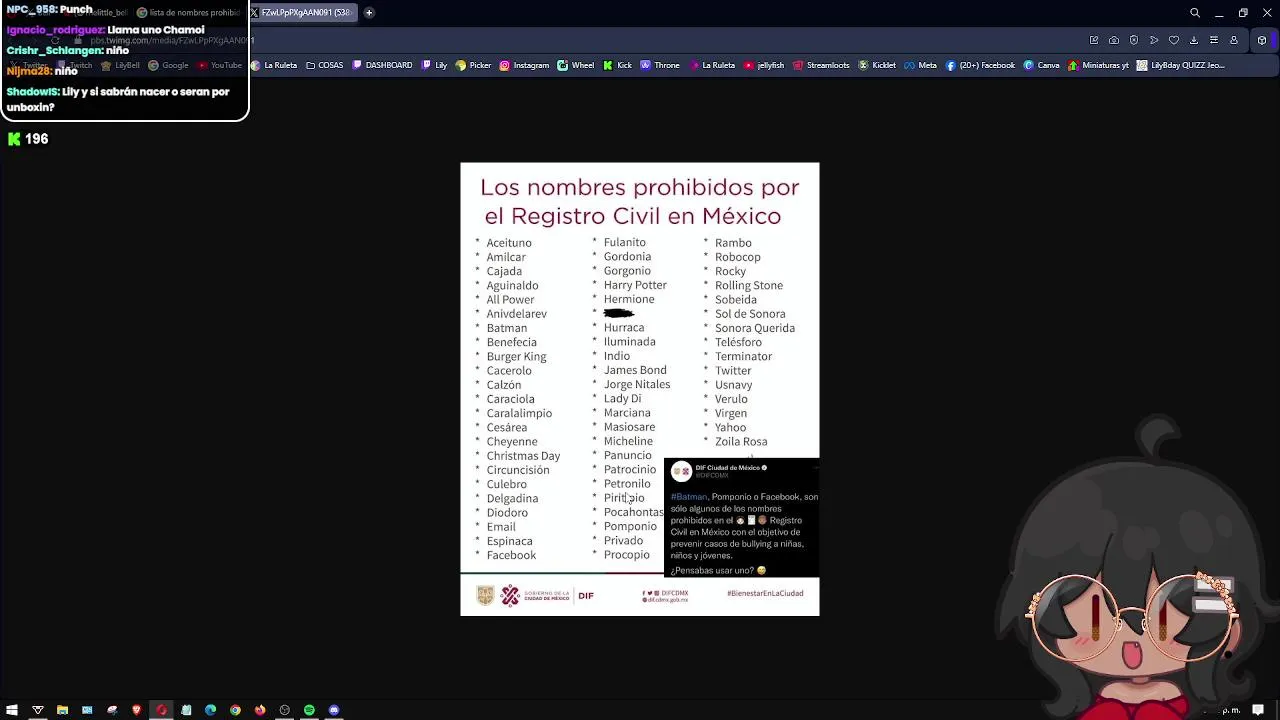Click the Gobierno de la Ciudad de México logo

[x=535, y=595]
